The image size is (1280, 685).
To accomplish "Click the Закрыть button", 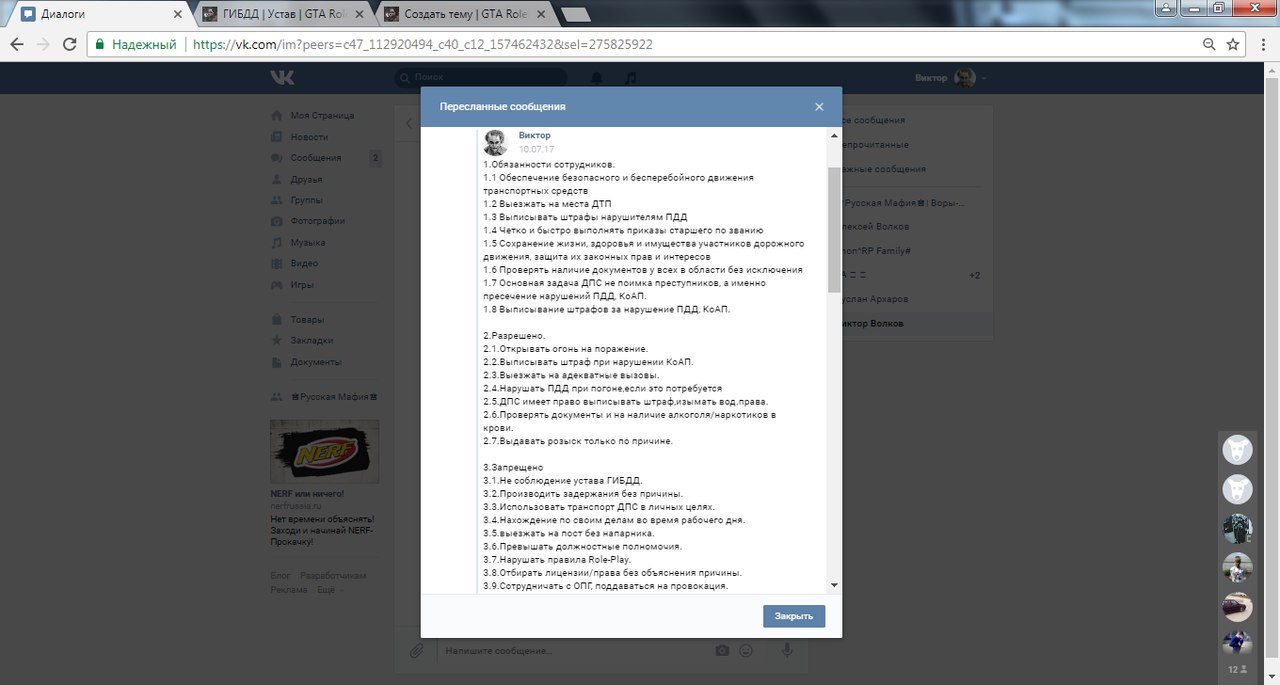I will 793,616.
